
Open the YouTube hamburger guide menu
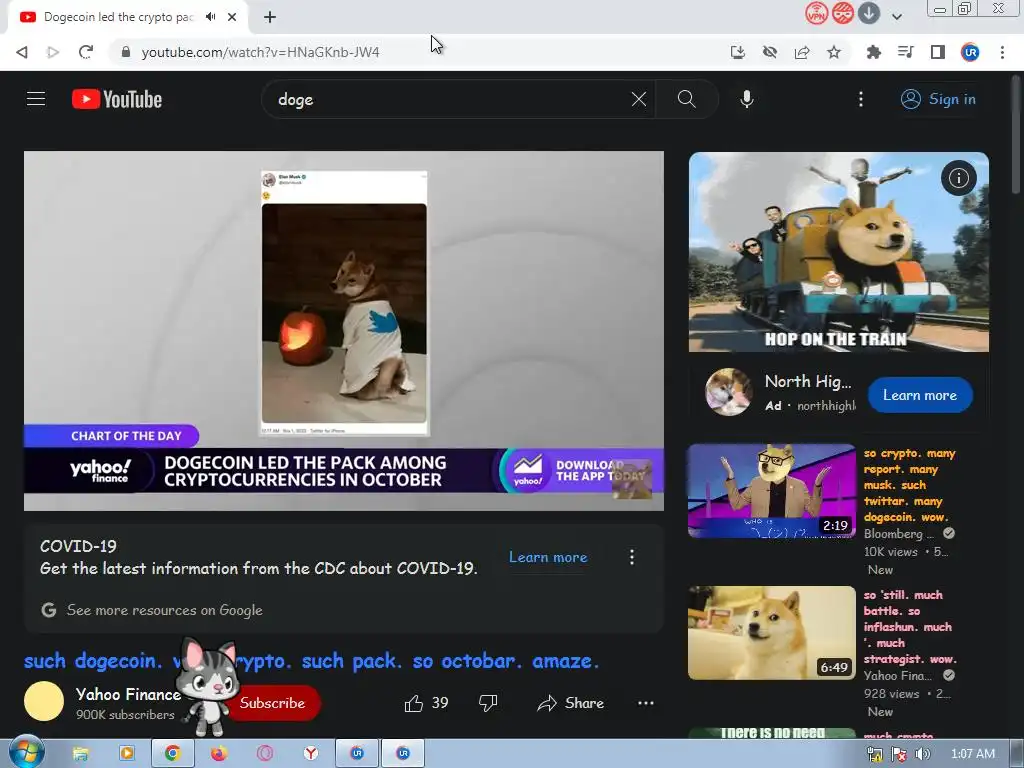point(36,99)
